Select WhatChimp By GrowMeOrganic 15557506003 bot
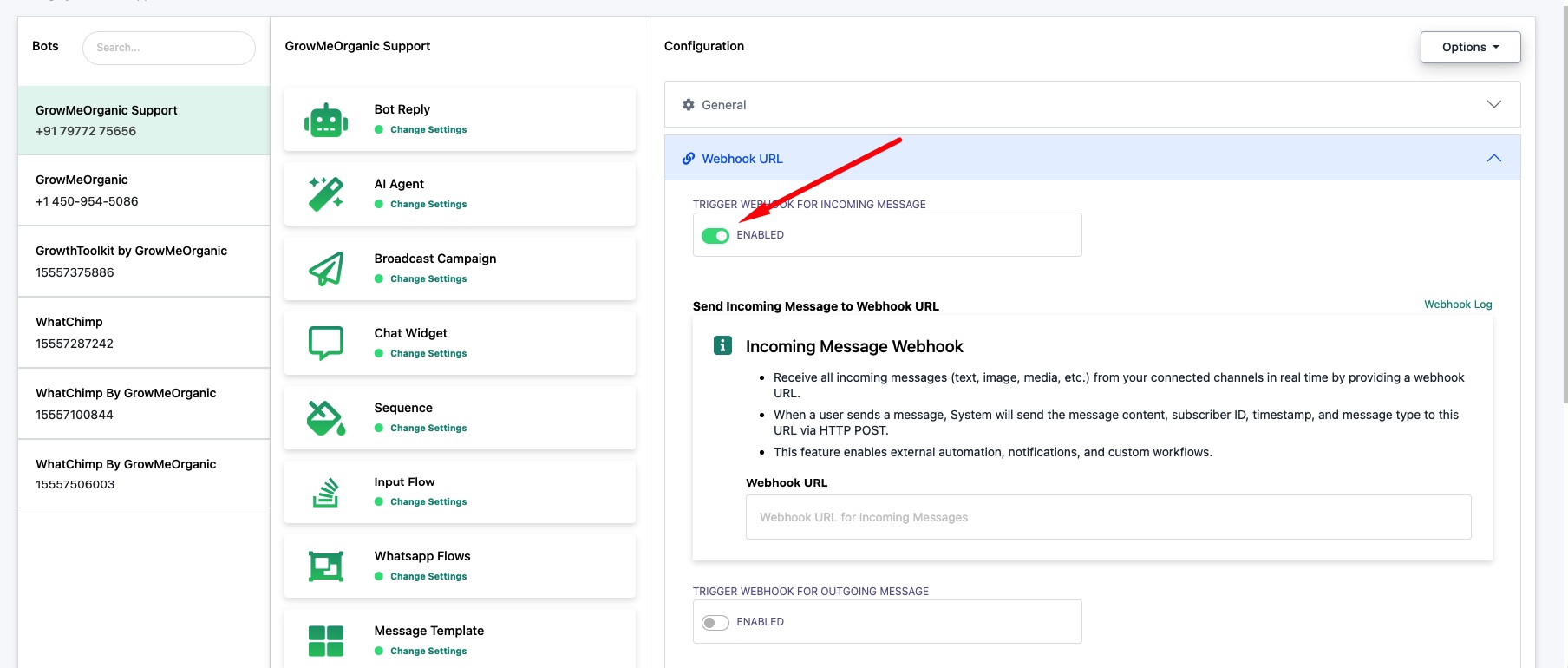Screen dimensions: 1568x668 pyautogui.click(x=144, y=474)
